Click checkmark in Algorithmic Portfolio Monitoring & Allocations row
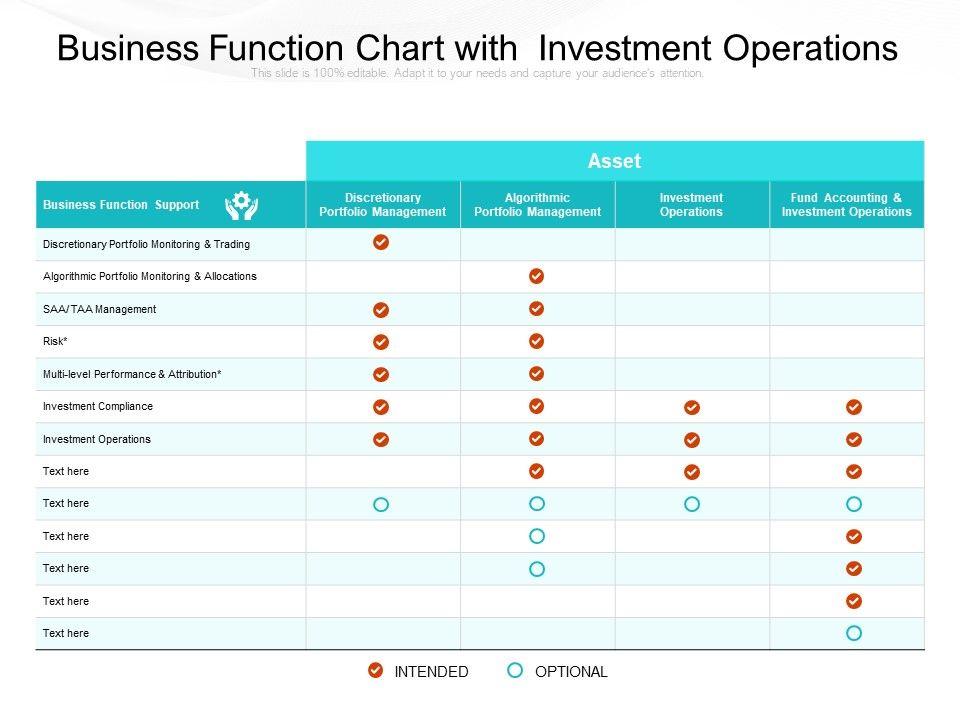The height and width of the screenshot is (720, 960). click(536, 275)
